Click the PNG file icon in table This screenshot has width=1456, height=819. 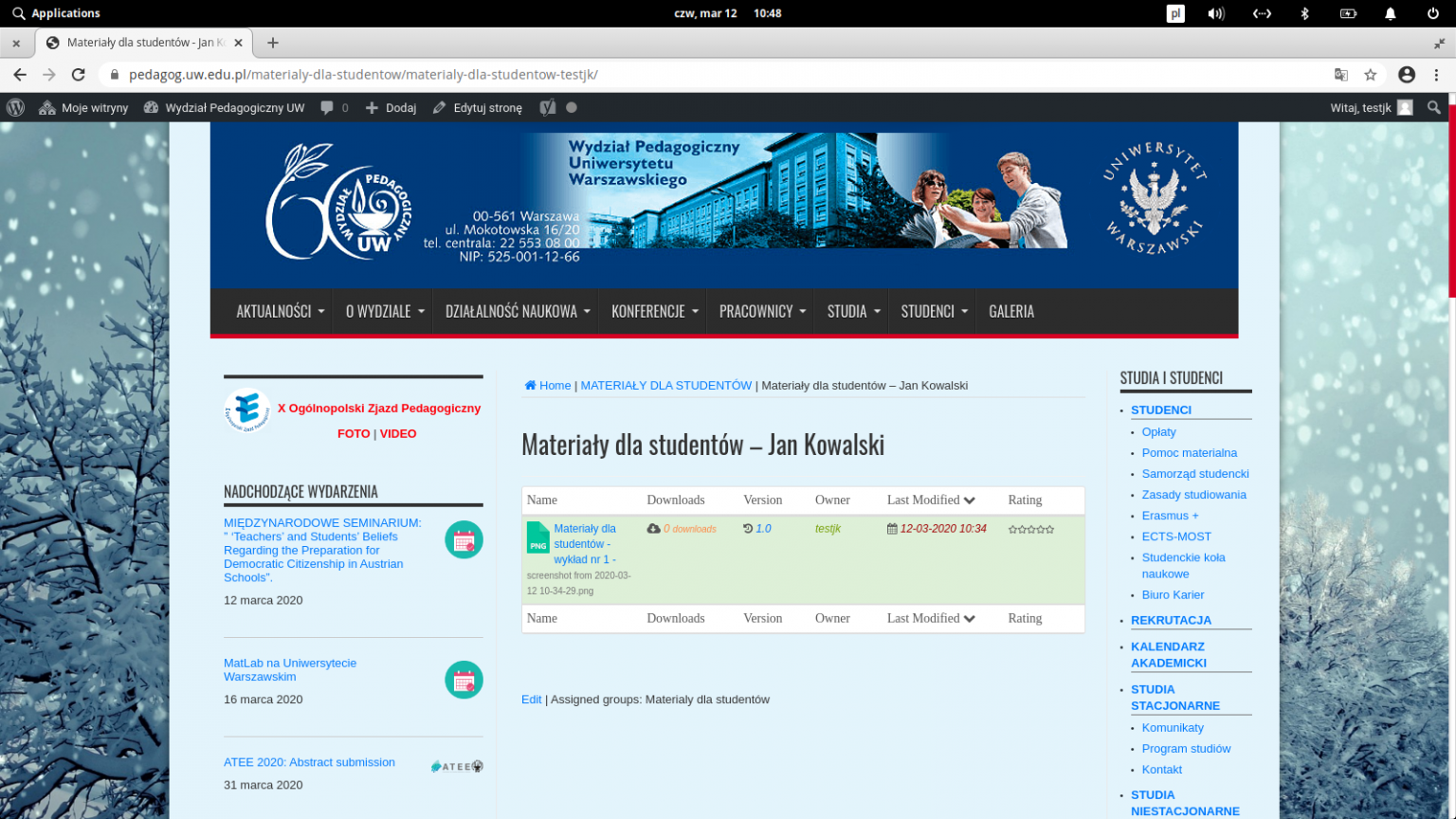click(x=538, y=537)
